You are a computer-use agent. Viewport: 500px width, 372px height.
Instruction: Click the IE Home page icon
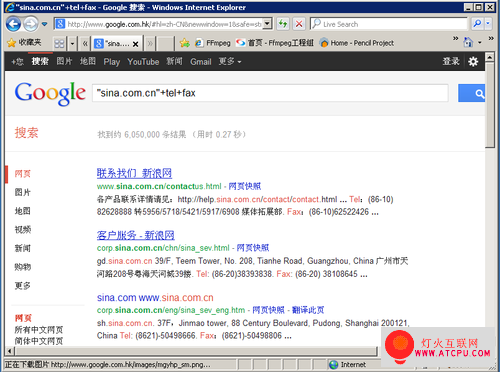[469, 42]
